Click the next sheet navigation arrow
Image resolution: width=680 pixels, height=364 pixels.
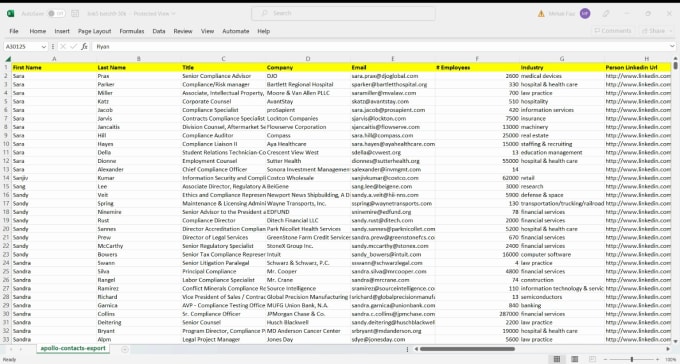[20, 349]
